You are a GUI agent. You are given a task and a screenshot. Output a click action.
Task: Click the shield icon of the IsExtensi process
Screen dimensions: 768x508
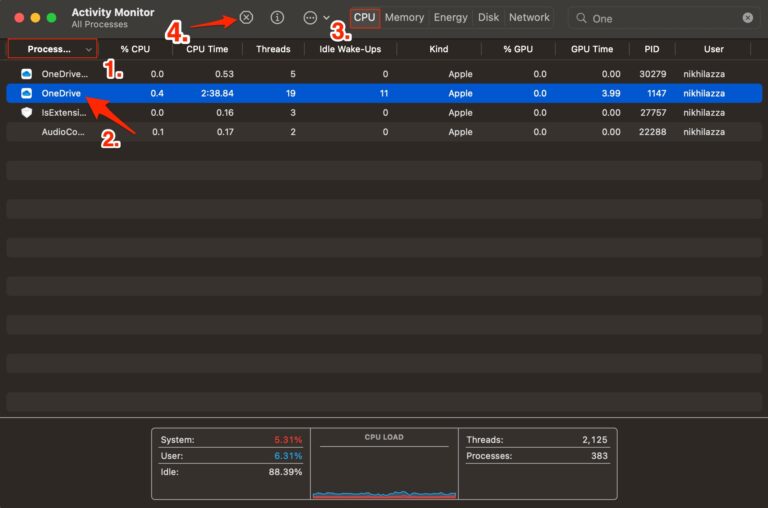point(27,113)
